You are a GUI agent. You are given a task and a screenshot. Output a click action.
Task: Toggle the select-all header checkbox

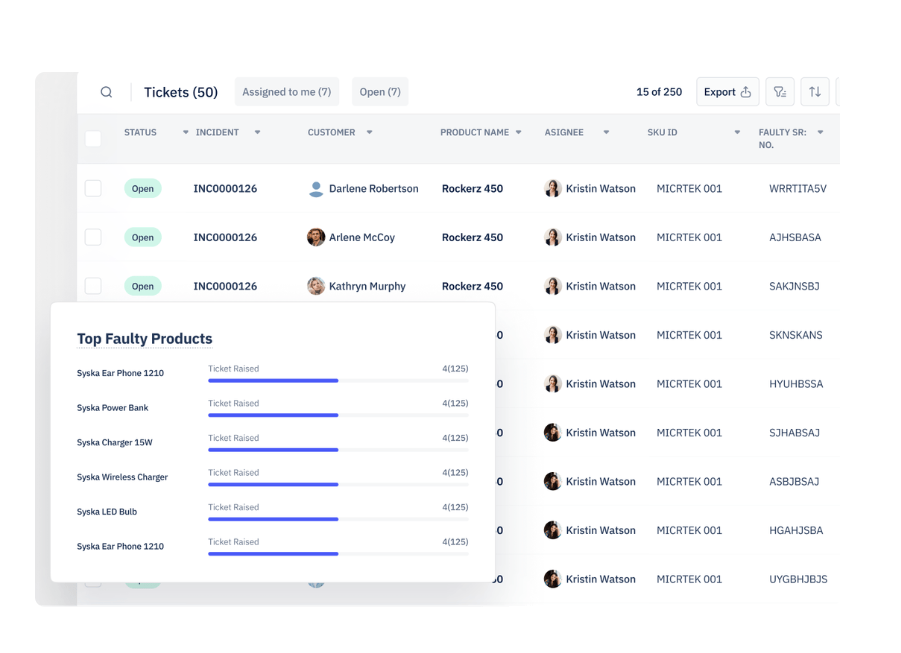[93, 139]
